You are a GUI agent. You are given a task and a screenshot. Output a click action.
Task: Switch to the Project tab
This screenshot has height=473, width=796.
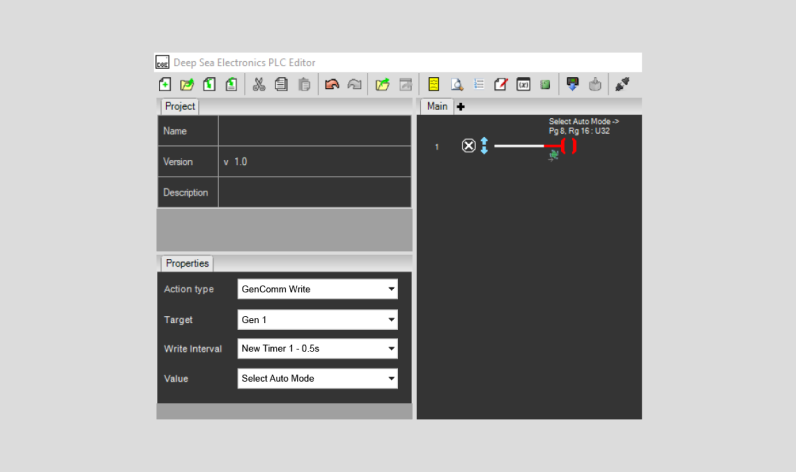180,107
